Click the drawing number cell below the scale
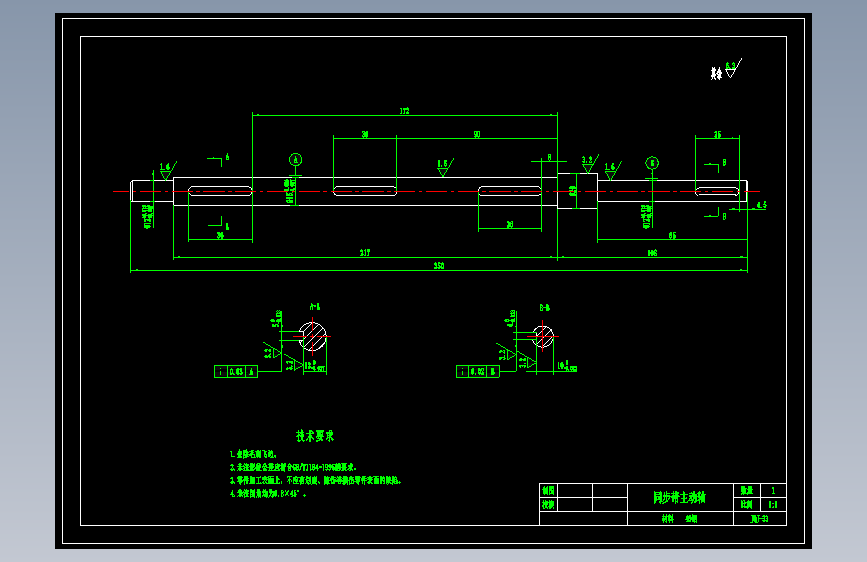Image resolution: width=867 pixels, height=562 pixels. click(x=760, y=519)
